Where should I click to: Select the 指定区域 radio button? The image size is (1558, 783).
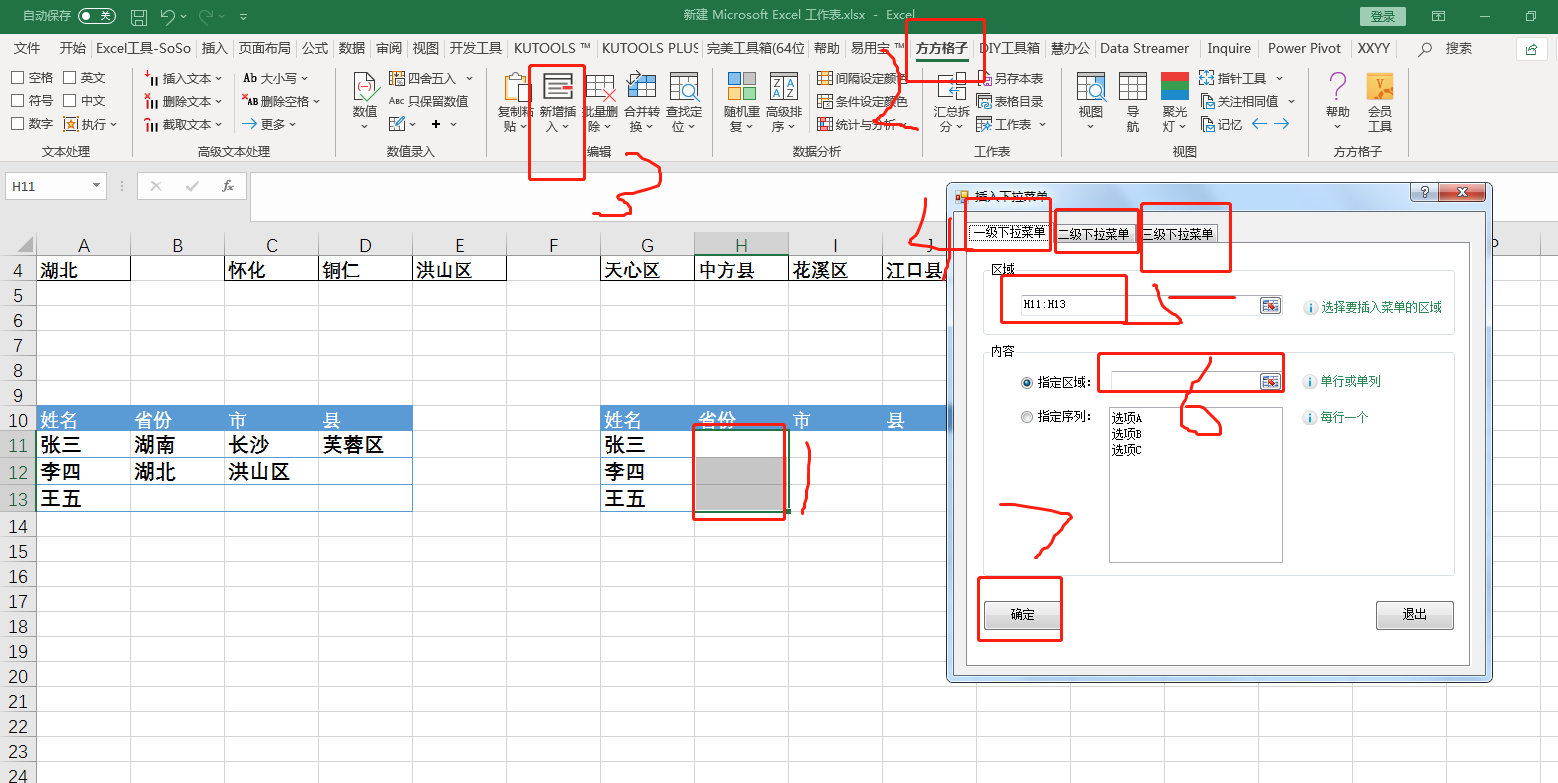[1026, 383]
